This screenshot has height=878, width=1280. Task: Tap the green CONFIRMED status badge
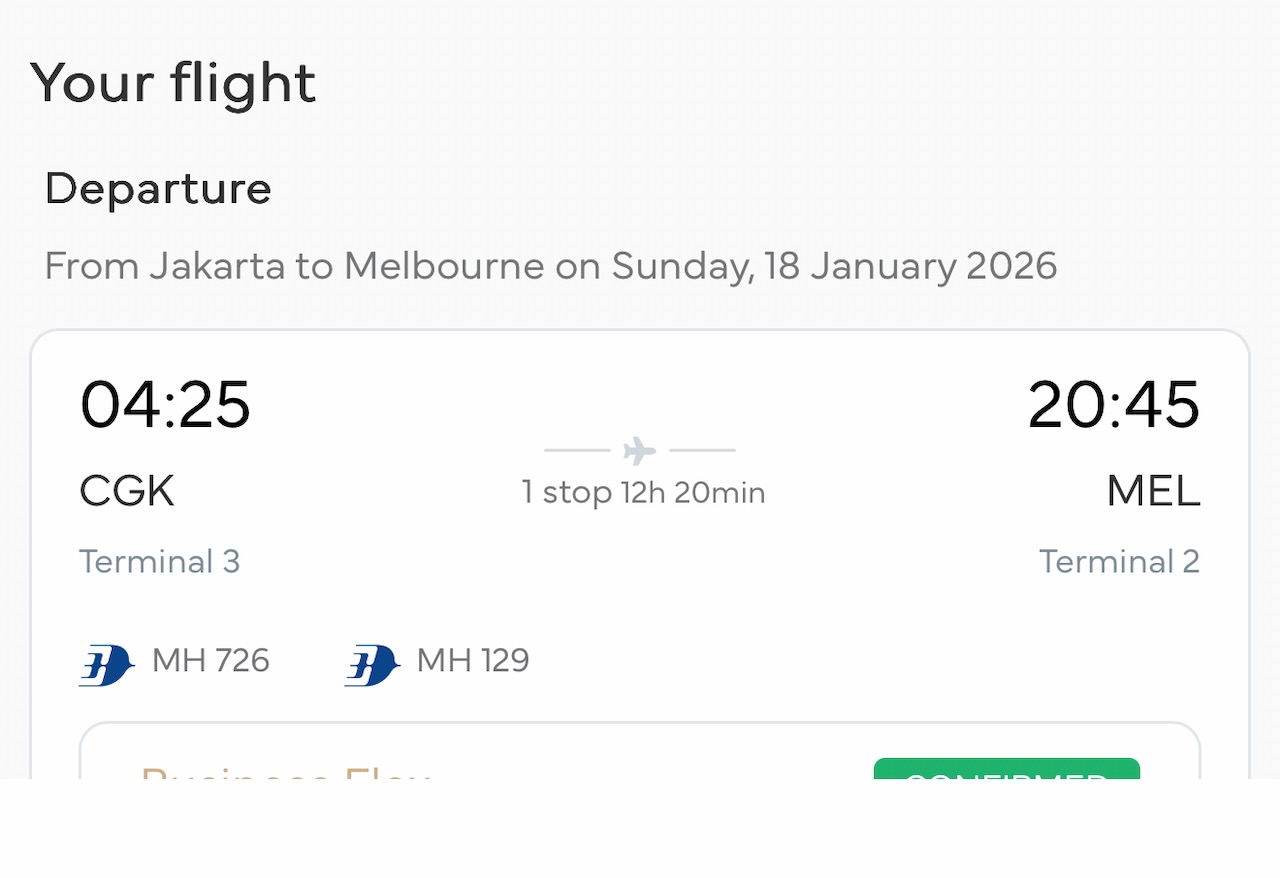(x=1006, y=770)
